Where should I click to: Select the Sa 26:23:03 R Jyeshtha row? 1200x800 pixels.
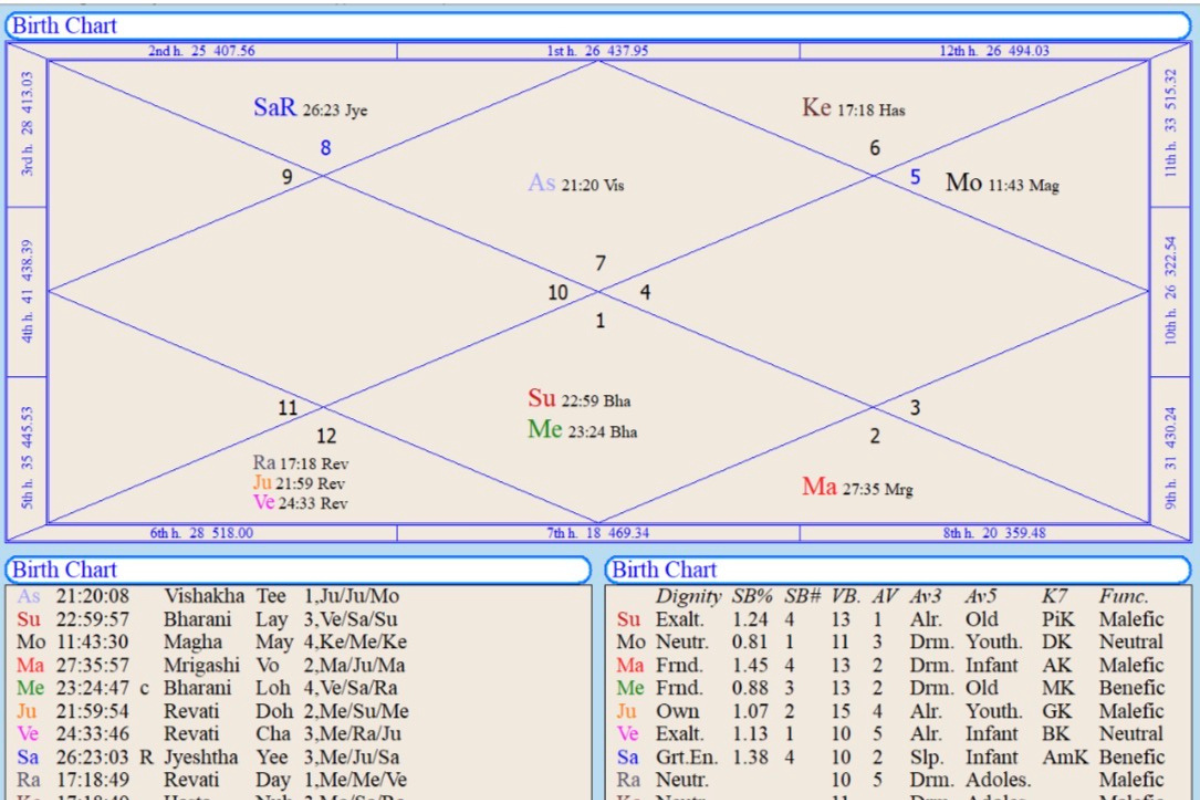pyautogui.click(x=298, y=757)
